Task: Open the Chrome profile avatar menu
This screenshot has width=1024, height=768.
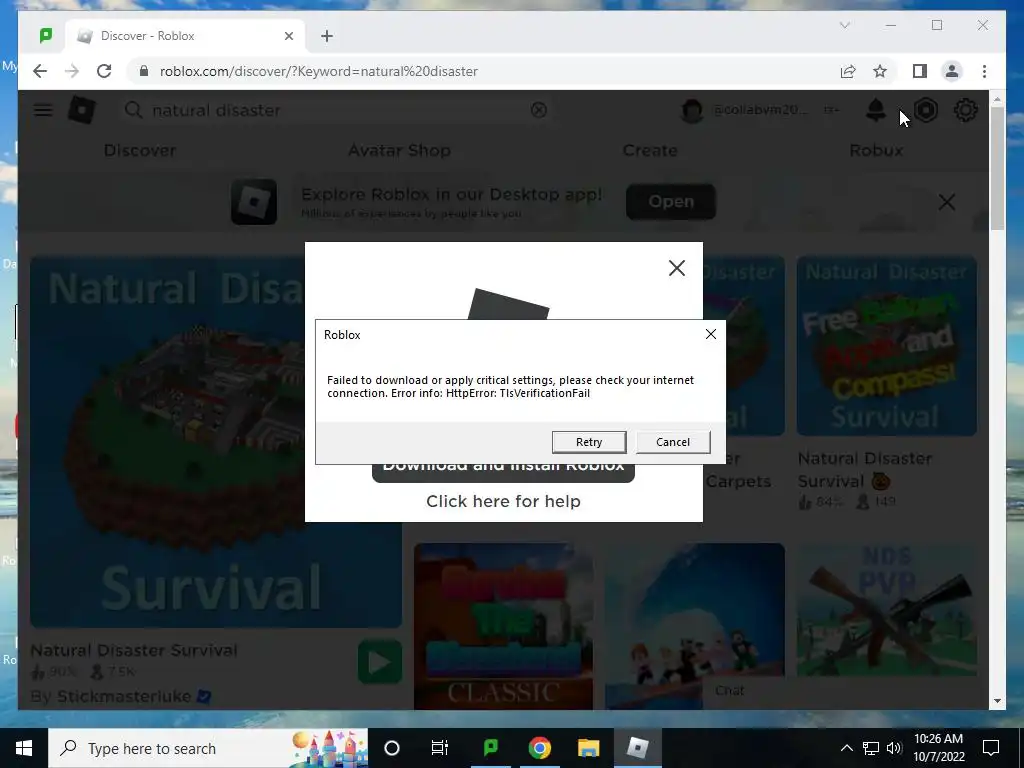Action: (952, 71)
